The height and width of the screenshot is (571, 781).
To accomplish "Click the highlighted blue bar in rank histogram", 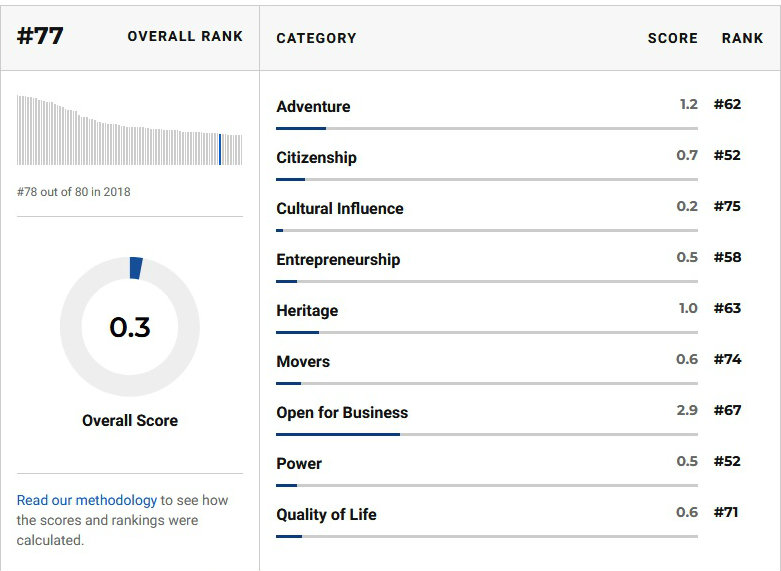I will (x=220, y=149).
